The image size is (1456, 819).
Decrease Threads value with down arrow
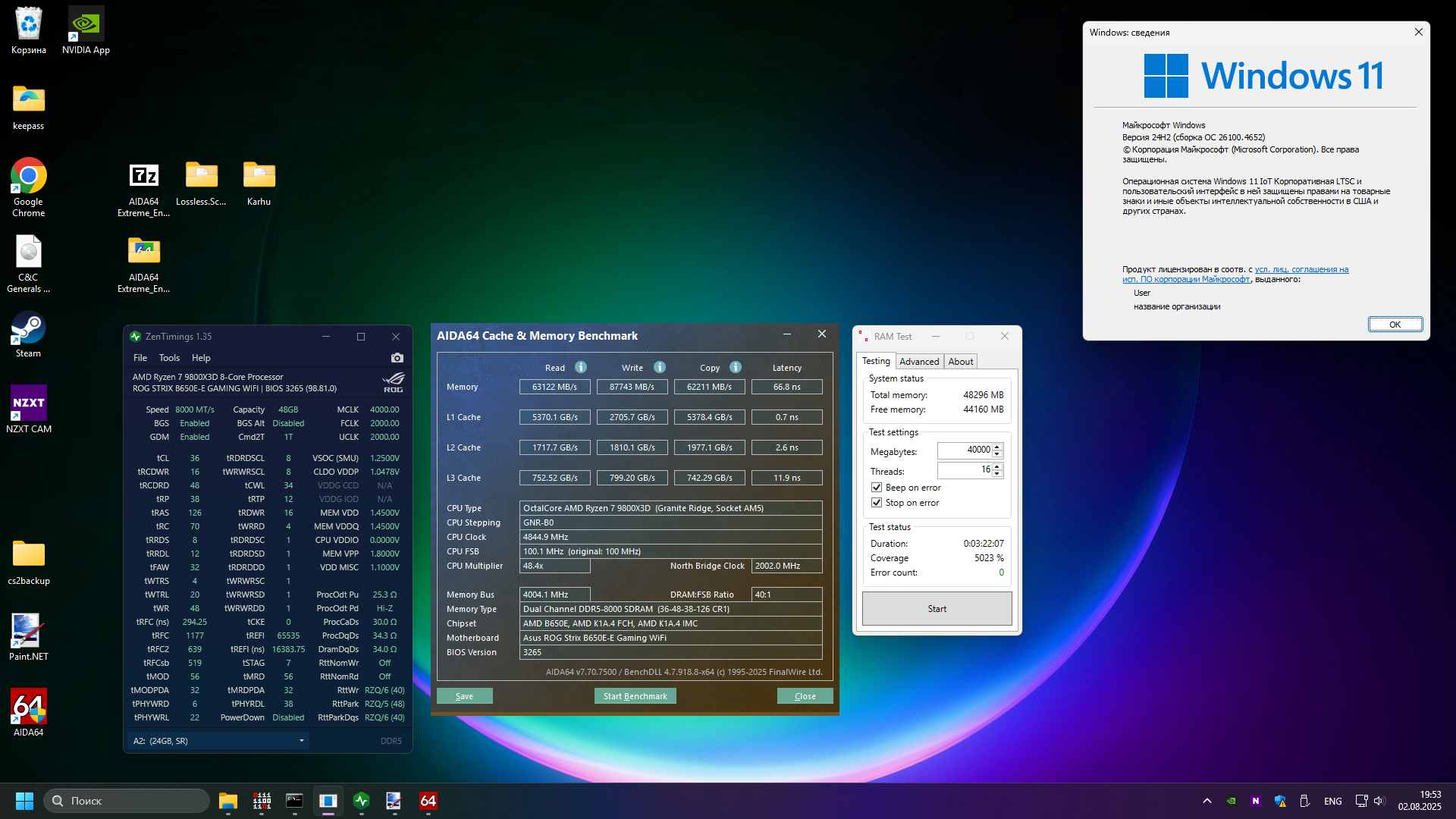pos(997,474)
